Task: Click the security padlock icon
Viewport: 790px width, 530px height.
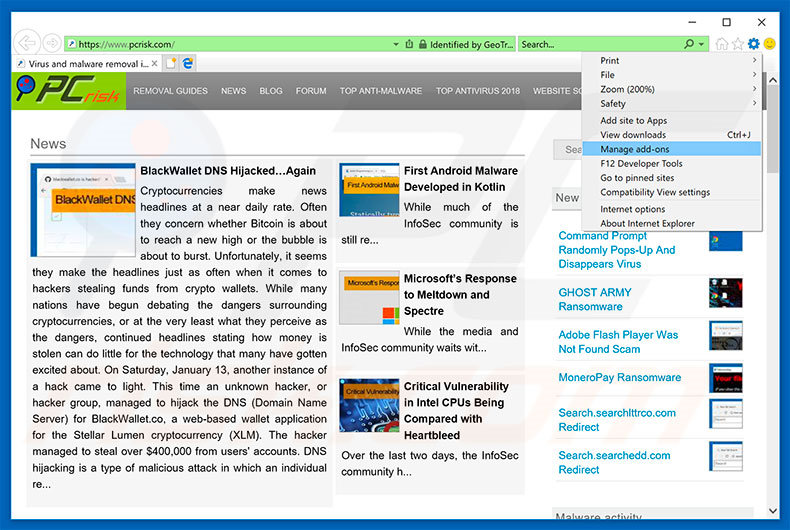Action: (423, 44)
